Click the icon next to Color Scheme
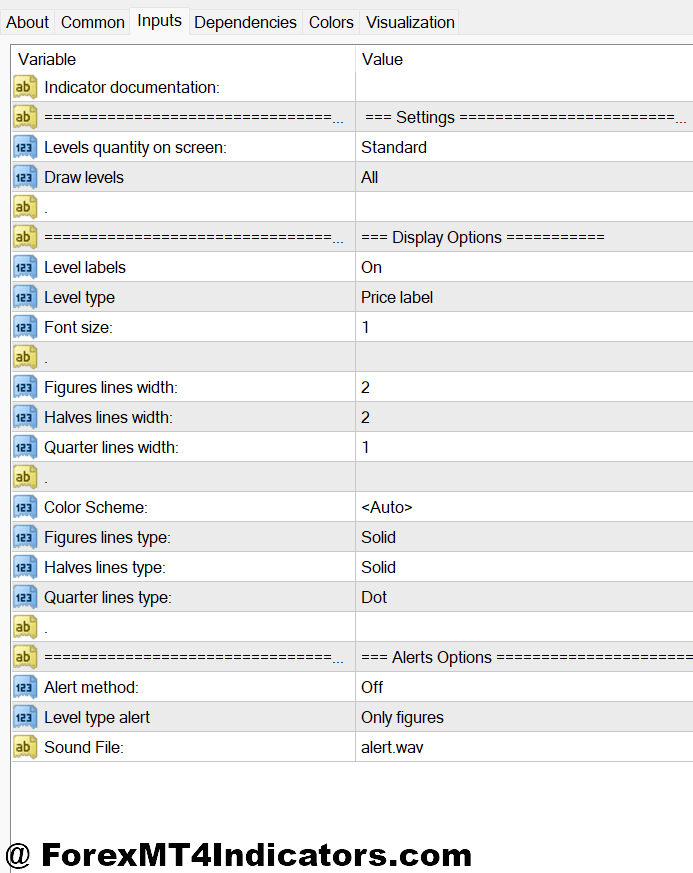The width and height of the screenshot is (693, 873). pos(25,507)
